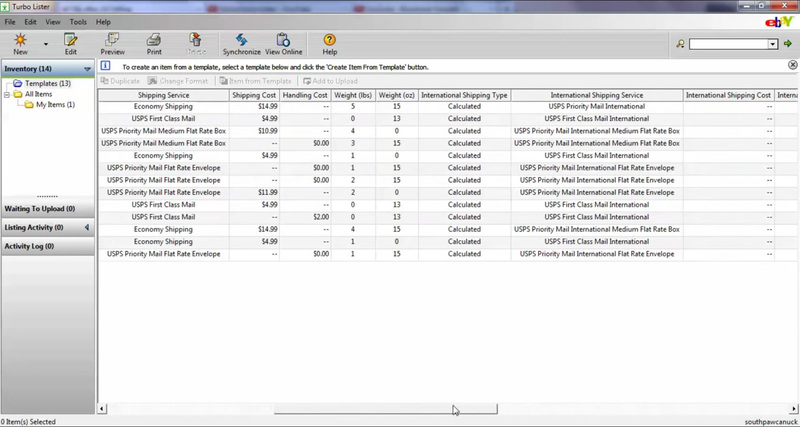Close the template info bar
Image resolution: width=800 pixels, height=427 pixels.
coord(792,65)
